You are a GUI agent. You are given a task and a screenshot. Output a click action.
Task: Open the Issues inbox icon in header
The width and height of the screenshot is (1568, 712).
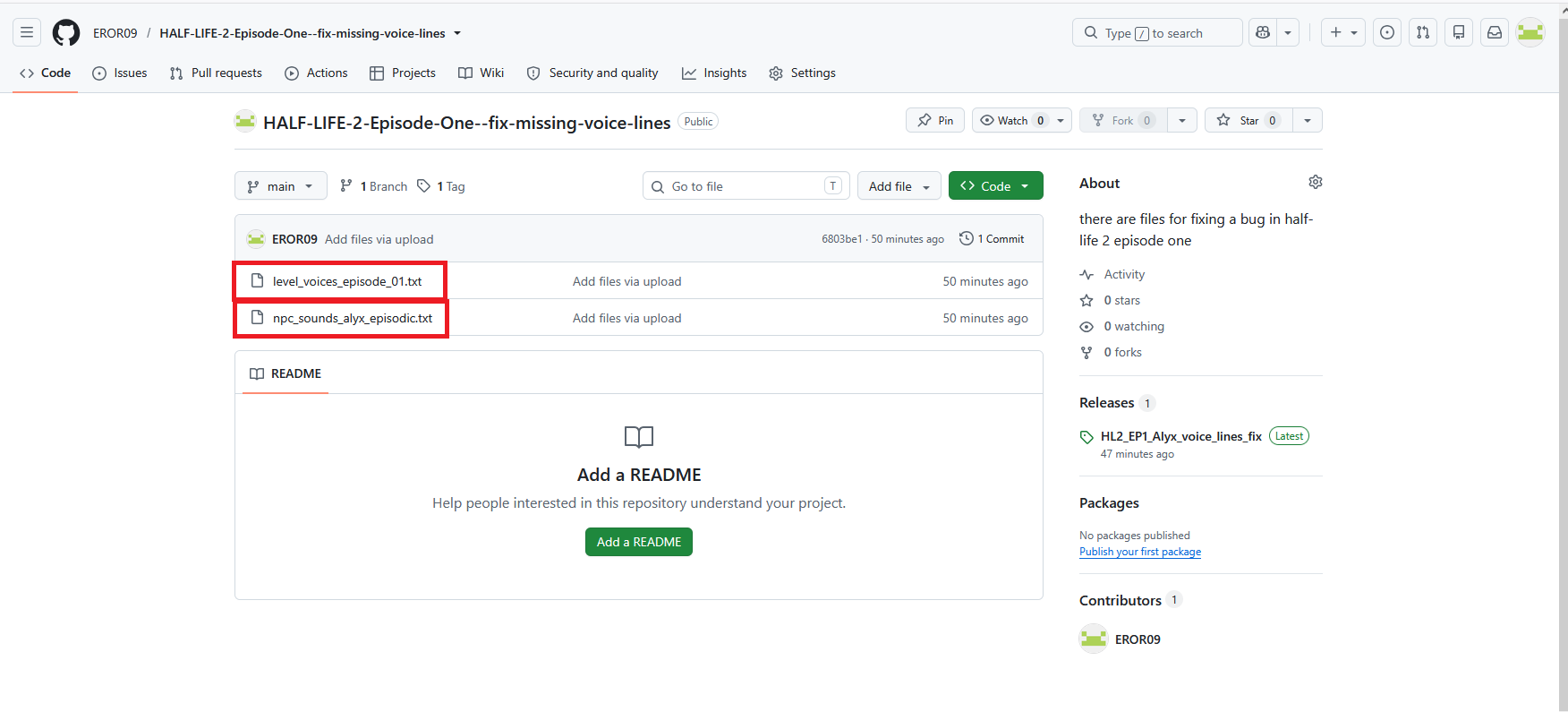click(1387, 33)
